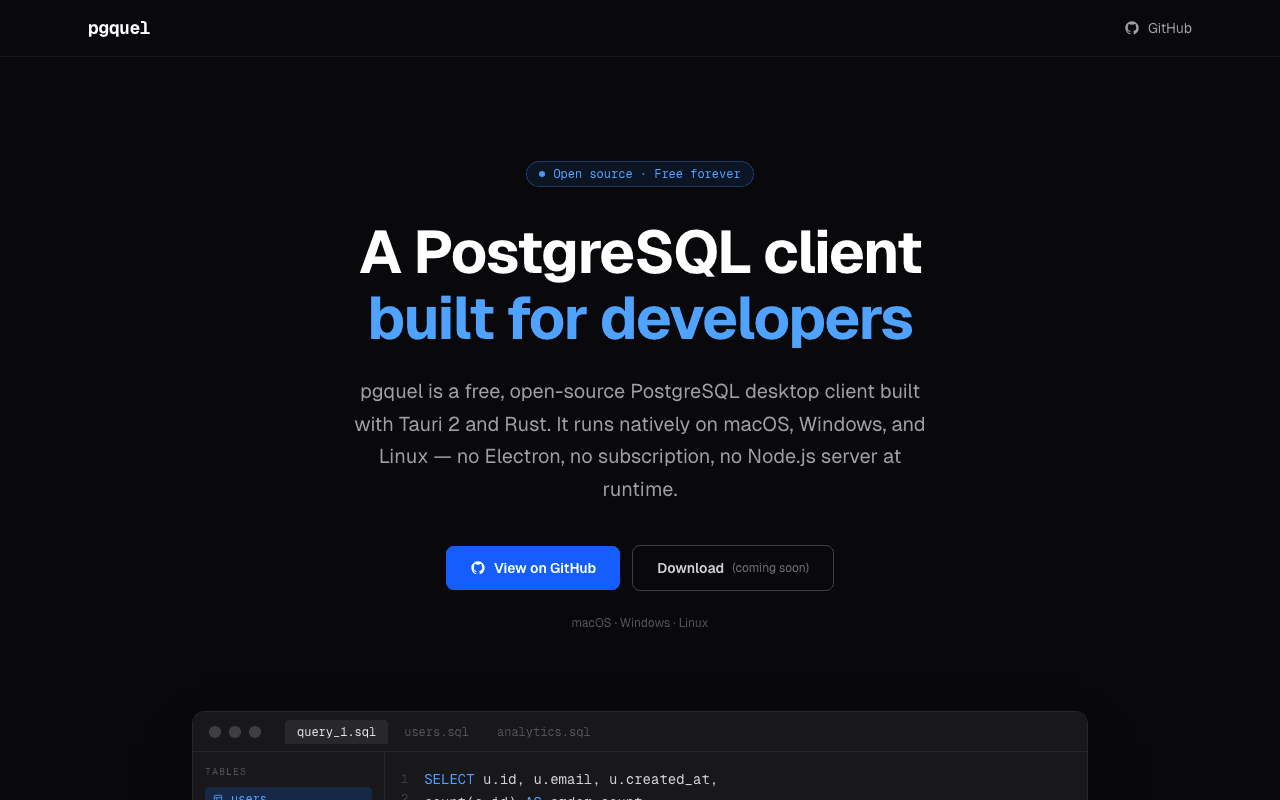Click the TABLES sidebar label

pyautogui.click(x=226, y=772)
